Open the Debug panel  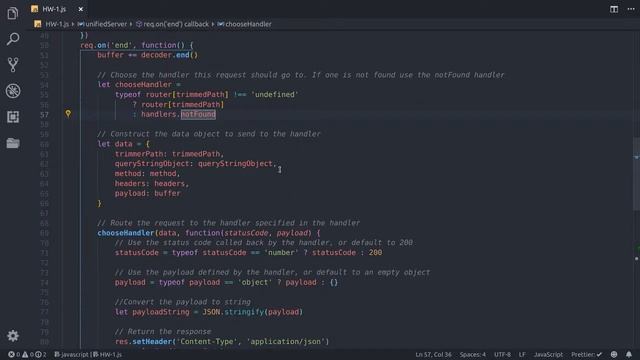[x=13, y=91]
